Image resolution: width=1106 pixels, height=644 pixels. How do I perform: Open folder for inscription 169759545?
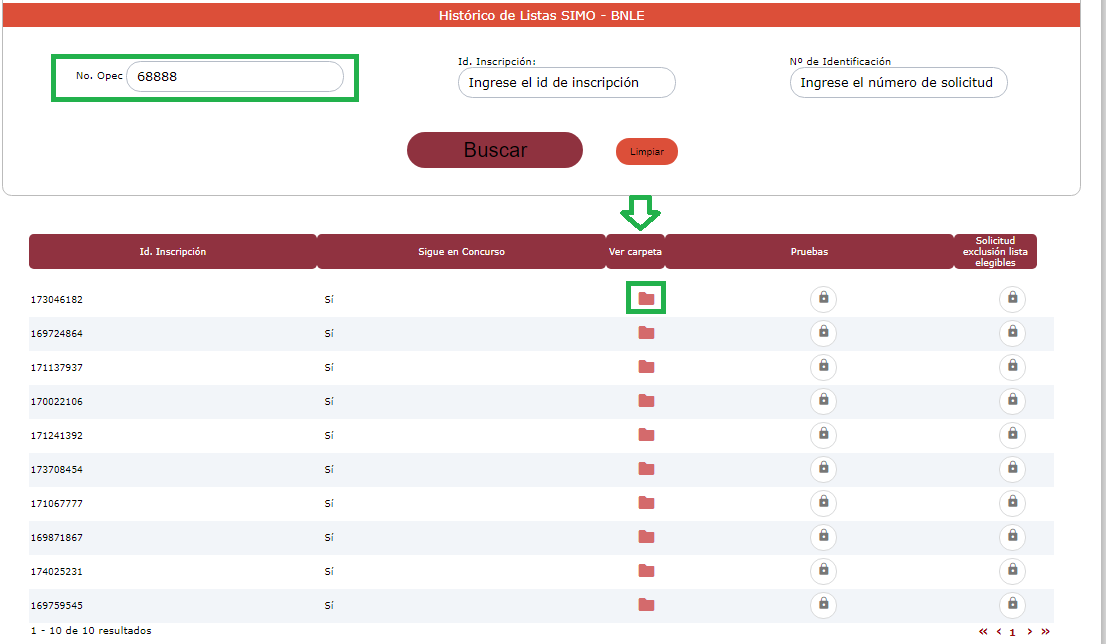pos(646,605)
